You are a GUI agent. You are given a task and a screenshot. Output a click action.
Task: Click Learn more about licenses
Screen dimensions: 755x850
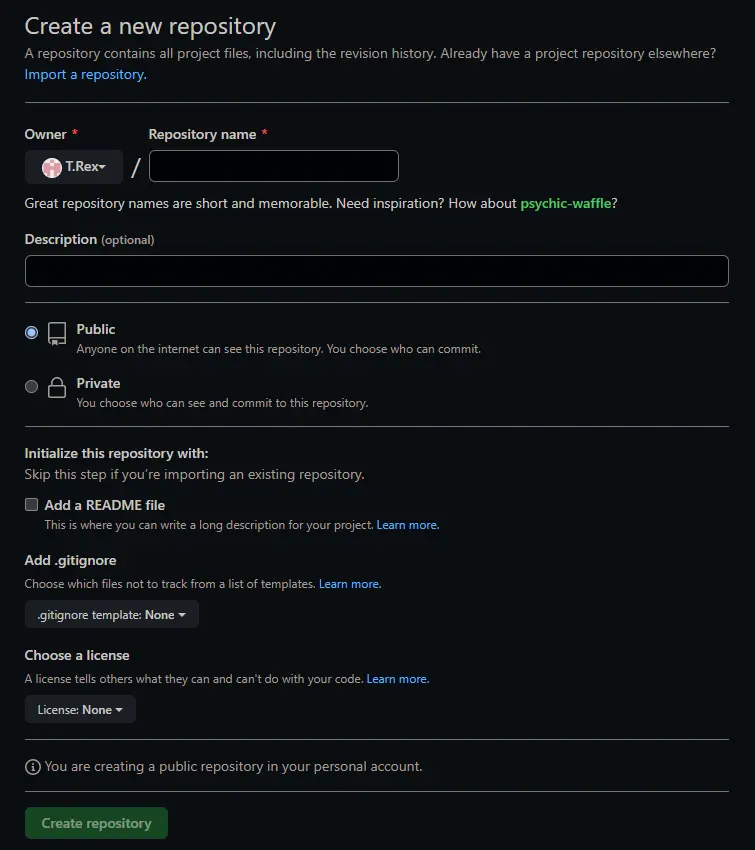(397, 679)
